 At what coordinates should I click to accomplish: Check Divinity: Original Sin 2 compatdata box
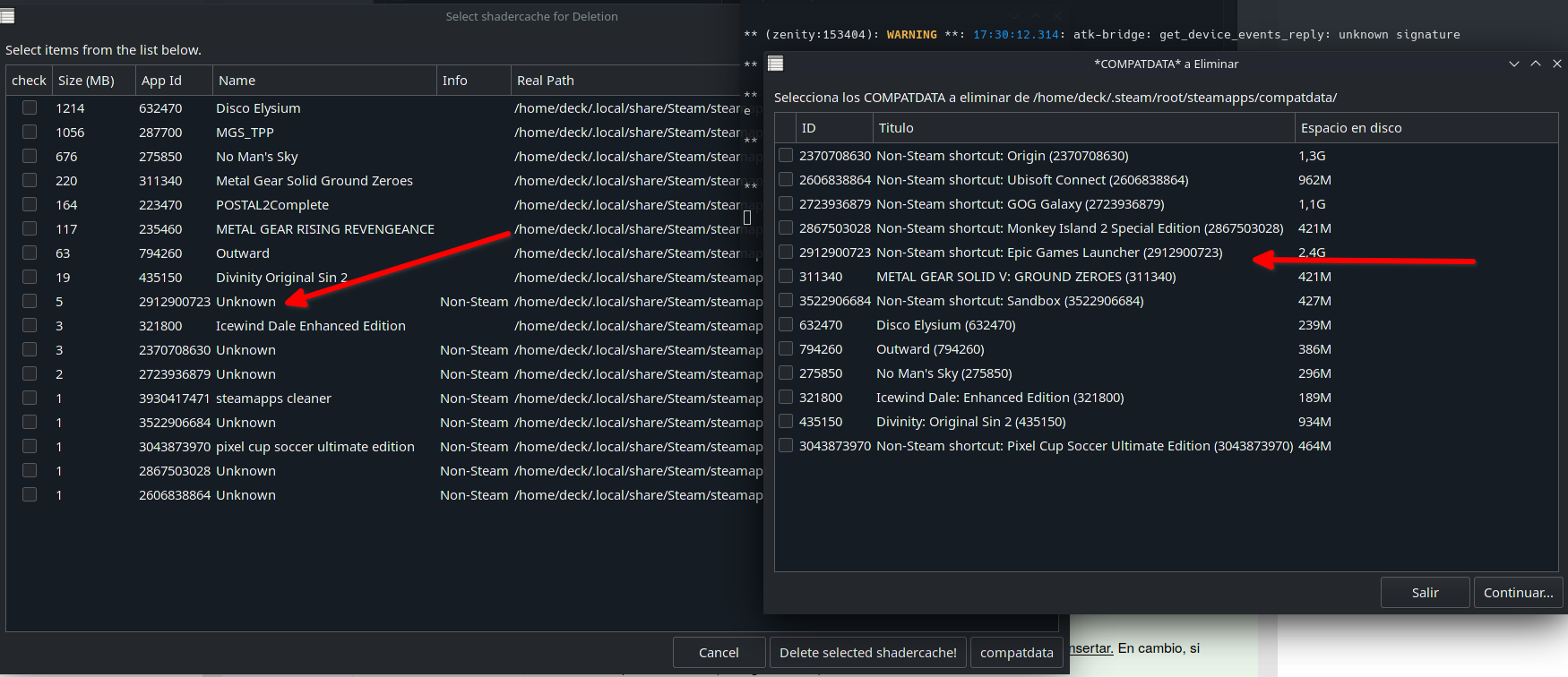click(x=786, y=421)
